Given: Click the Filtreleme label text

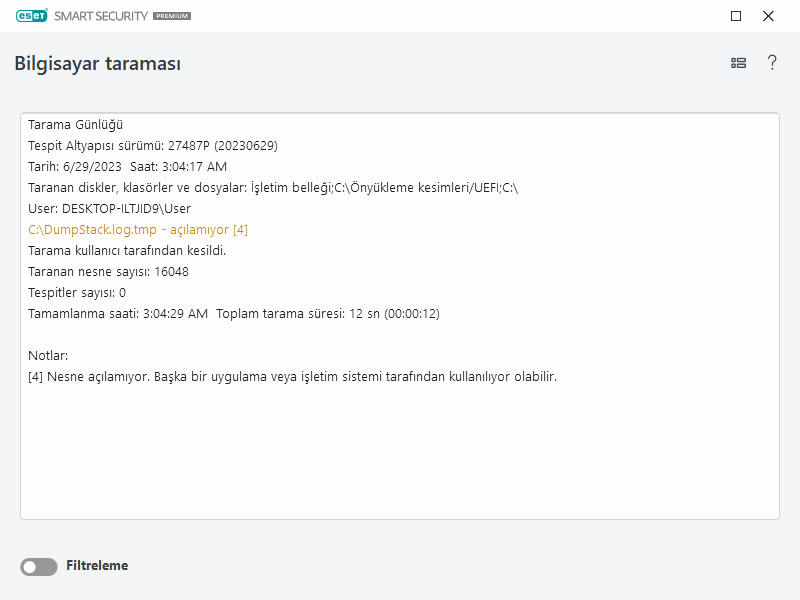Looking at the screenshot, I should (x=97, y=566).
